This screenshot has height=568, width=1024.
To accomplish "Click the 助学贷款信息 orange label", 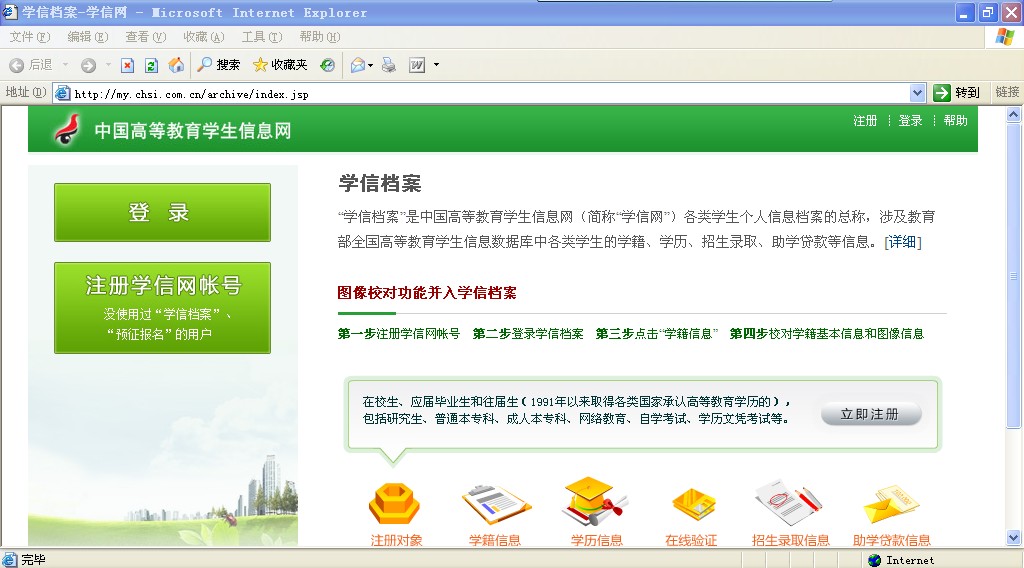I will [891, 540].
